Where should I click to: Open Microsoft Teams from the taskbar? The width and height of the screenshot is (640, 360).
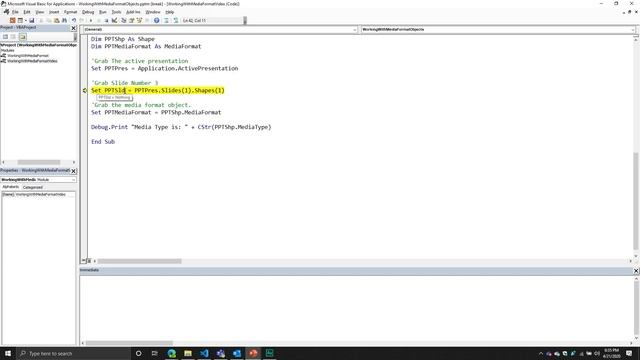[220, 353]
